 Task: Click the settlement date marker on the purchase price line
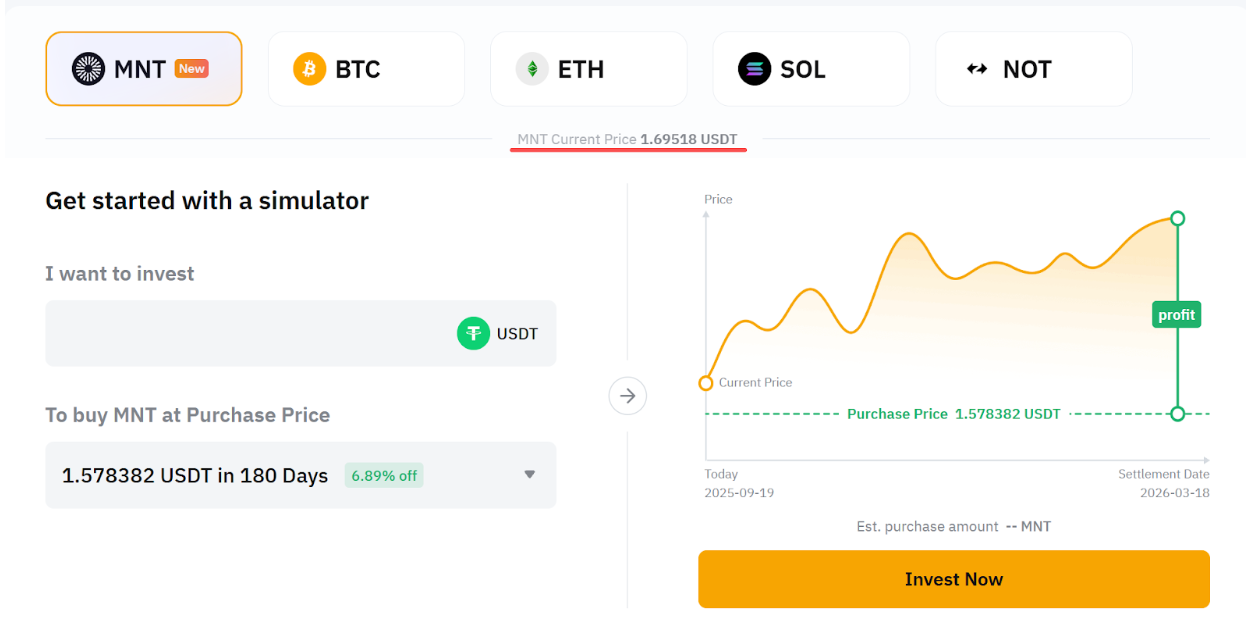pyautogui.click(x=1177, y=413)
